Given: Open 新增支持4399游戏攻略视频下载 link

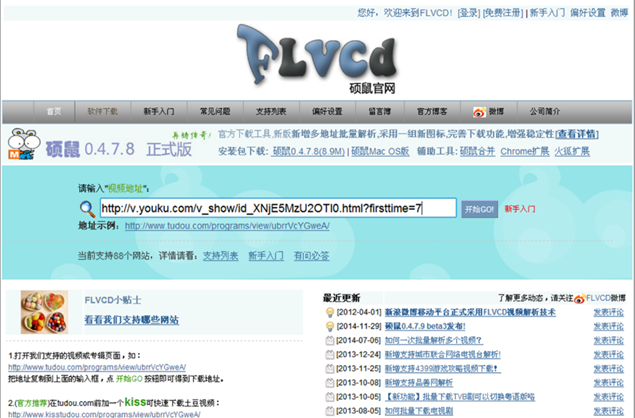Looking at the screenshot, I should pyautogui.click(x=443, y=369).
